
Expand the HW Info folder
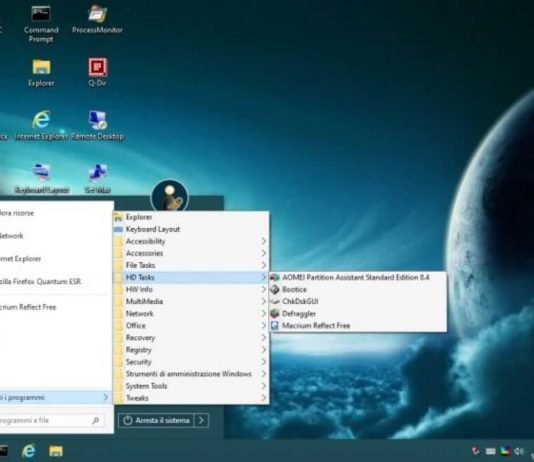(x=191, y=289)
